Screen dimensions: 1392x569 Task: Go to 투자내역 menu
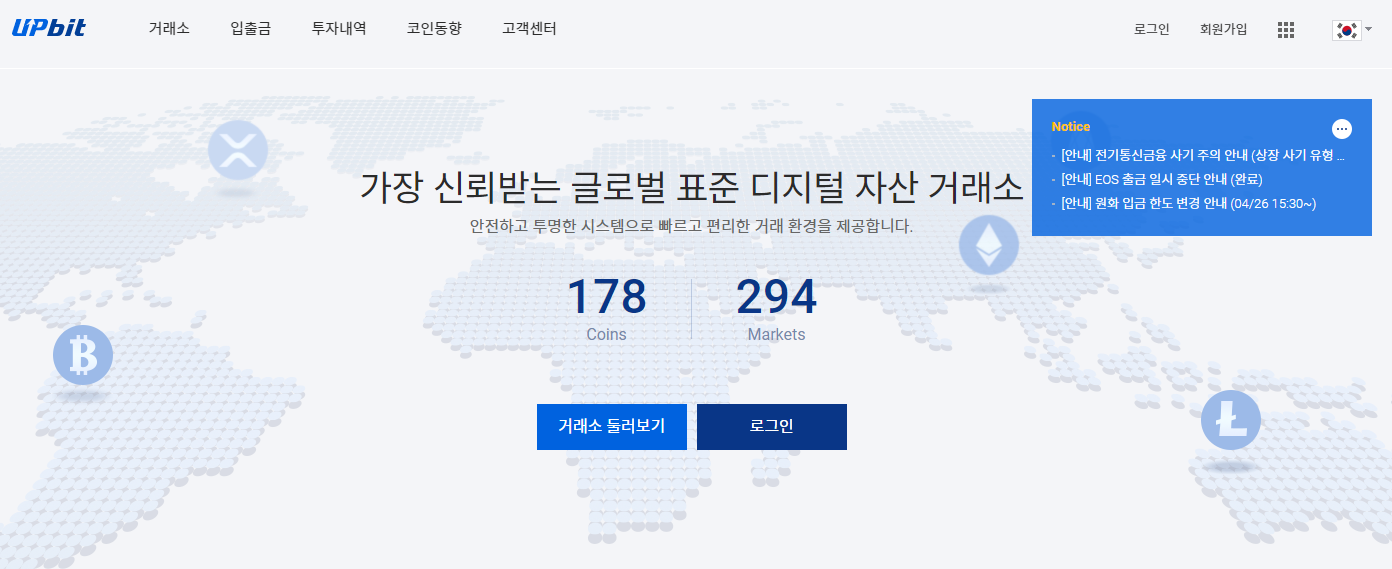[x=339, y=29]
